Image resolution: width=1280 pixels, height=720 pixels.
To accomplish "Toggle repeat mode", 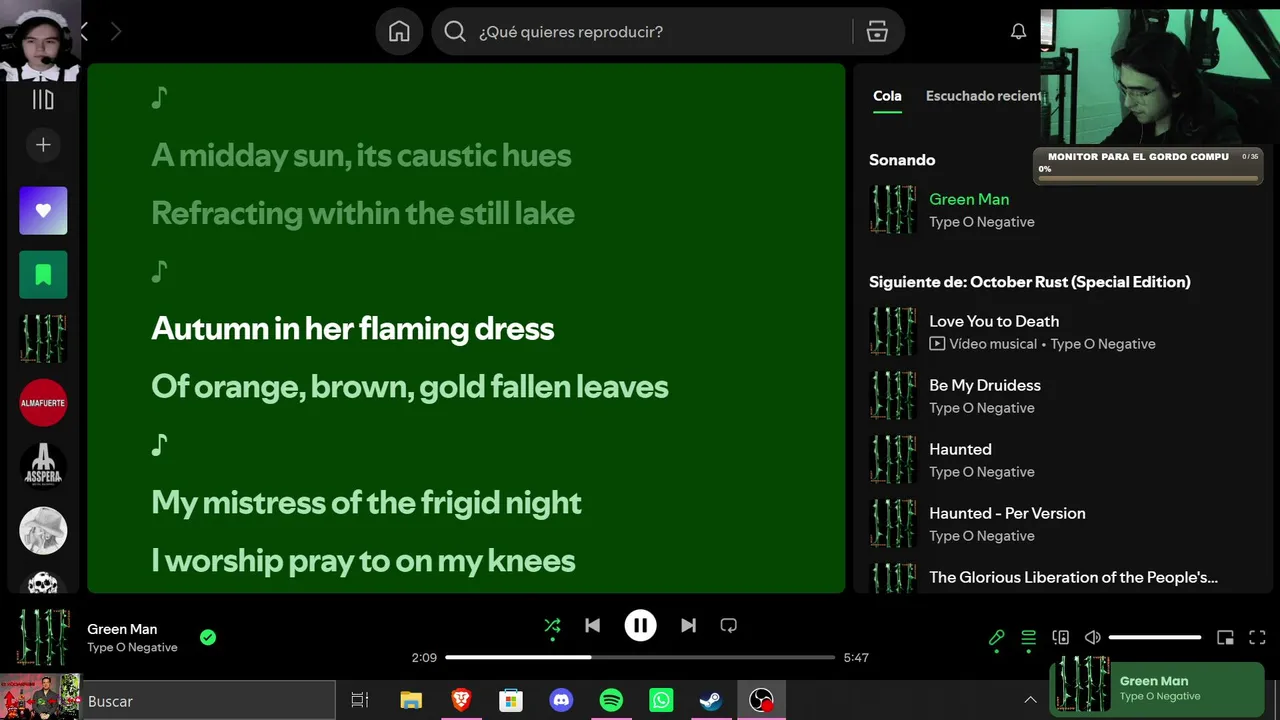I will 728,626.
